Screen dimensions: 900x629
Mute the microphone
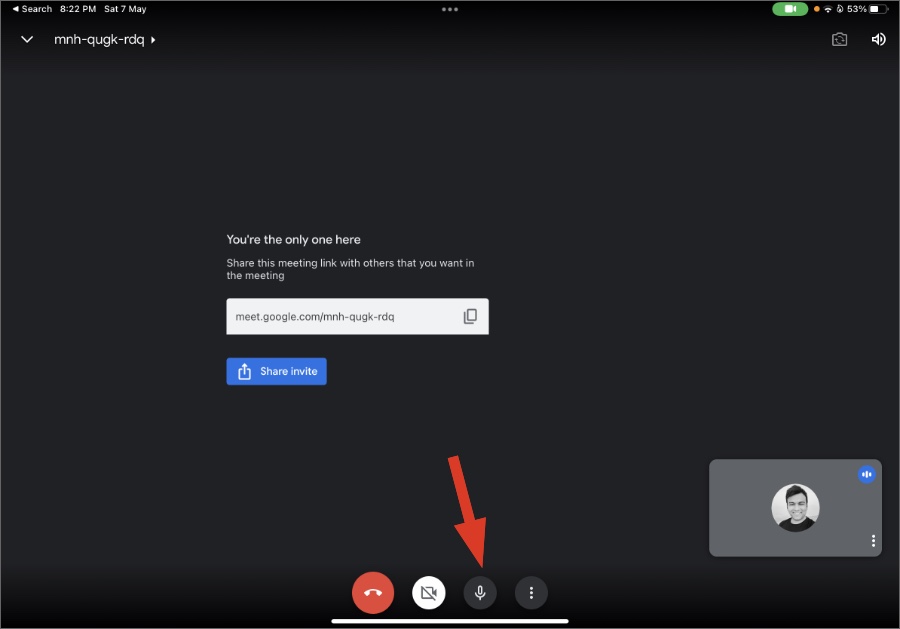point(480,592)
